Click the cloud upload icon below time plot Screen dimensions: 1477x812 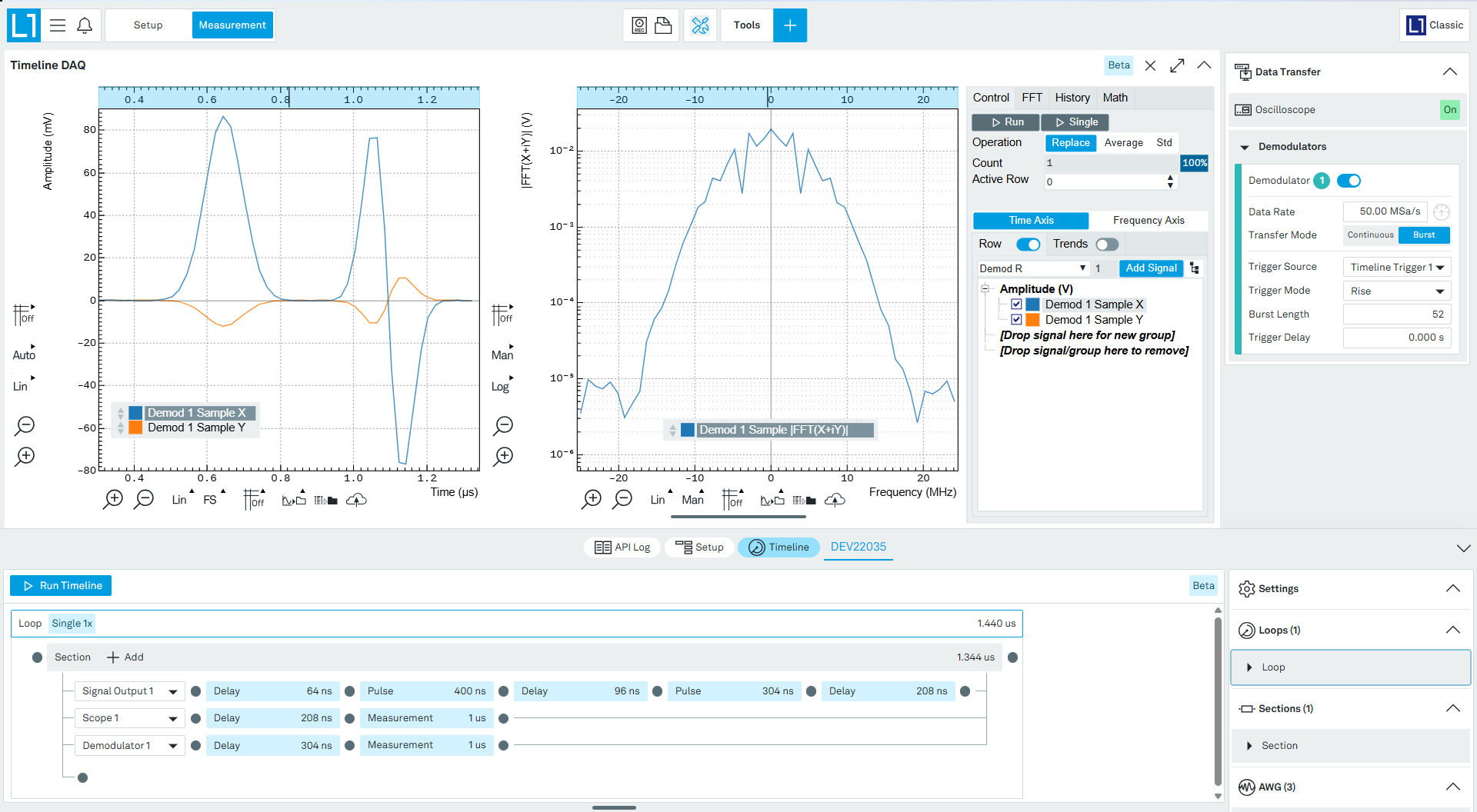pyautogui.click(x=356, y=500)
